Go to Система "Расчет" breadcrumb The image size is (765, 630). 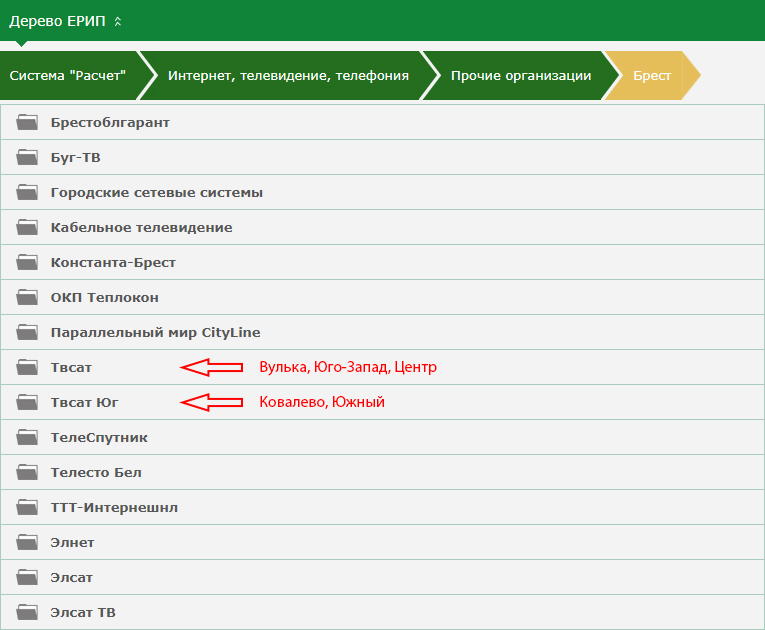click(68, 76)
